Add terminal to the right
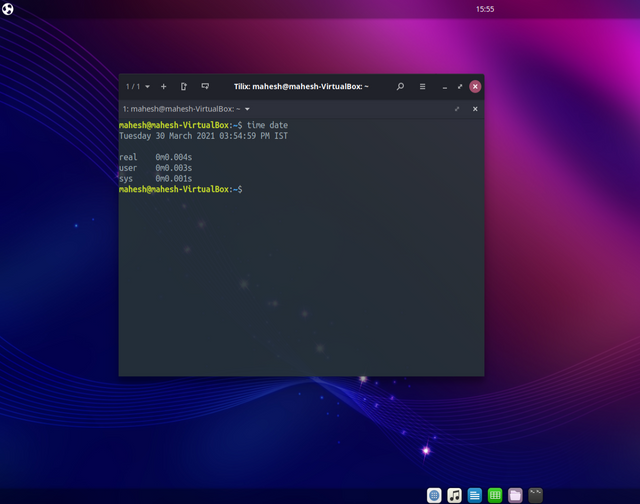Image resolution: width=640 pixels, height=504 pixels. click(x=184, y=87)
